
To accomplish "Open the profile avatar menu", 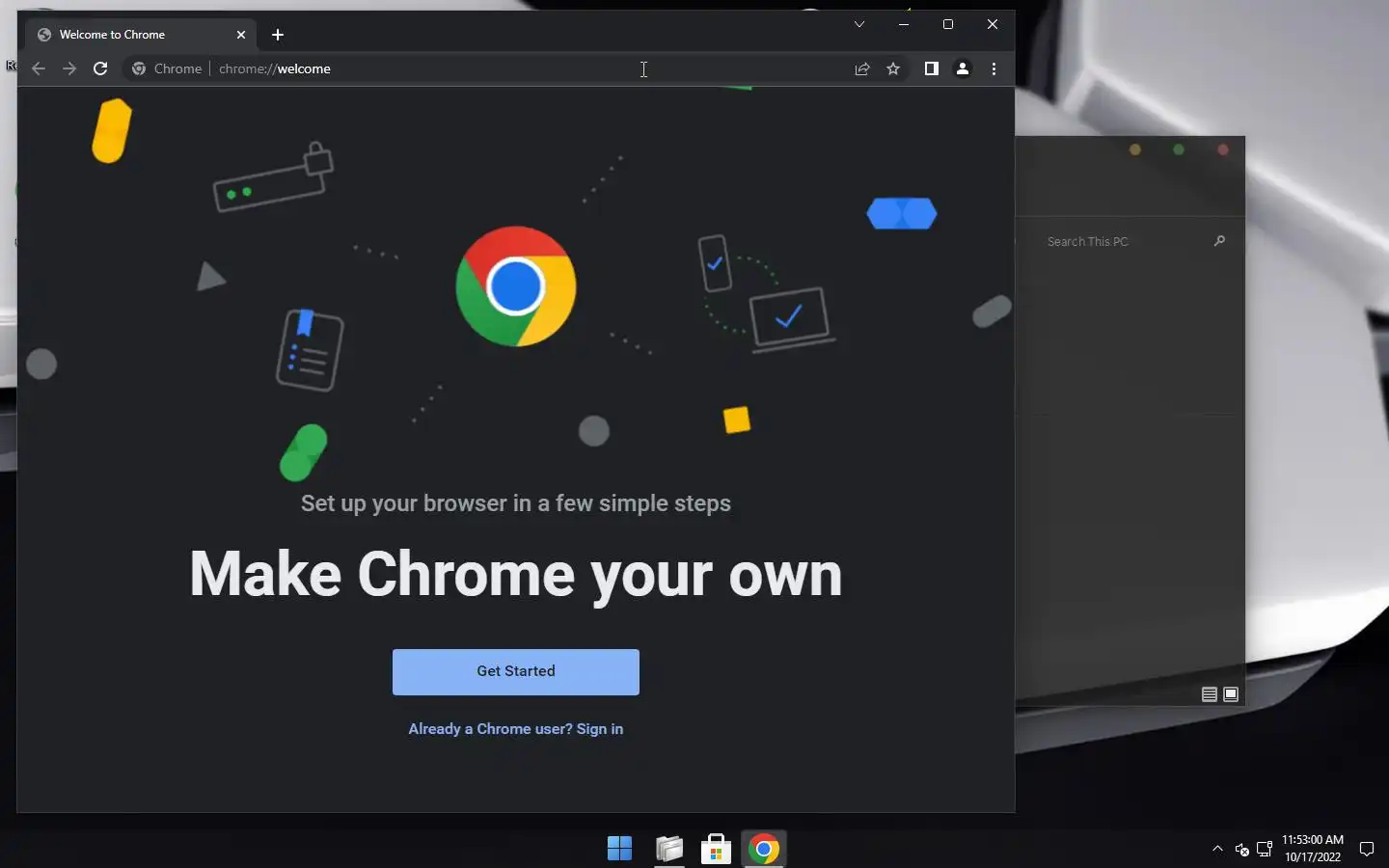I will click(x=963, y=68).
